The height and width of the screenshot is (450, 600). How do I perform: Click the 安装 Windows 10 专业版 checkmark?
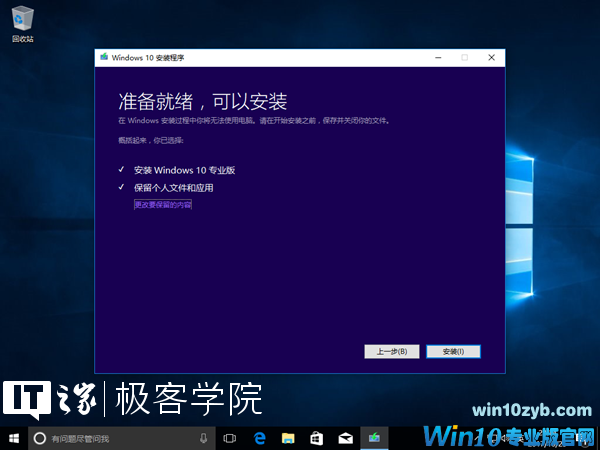120,170
